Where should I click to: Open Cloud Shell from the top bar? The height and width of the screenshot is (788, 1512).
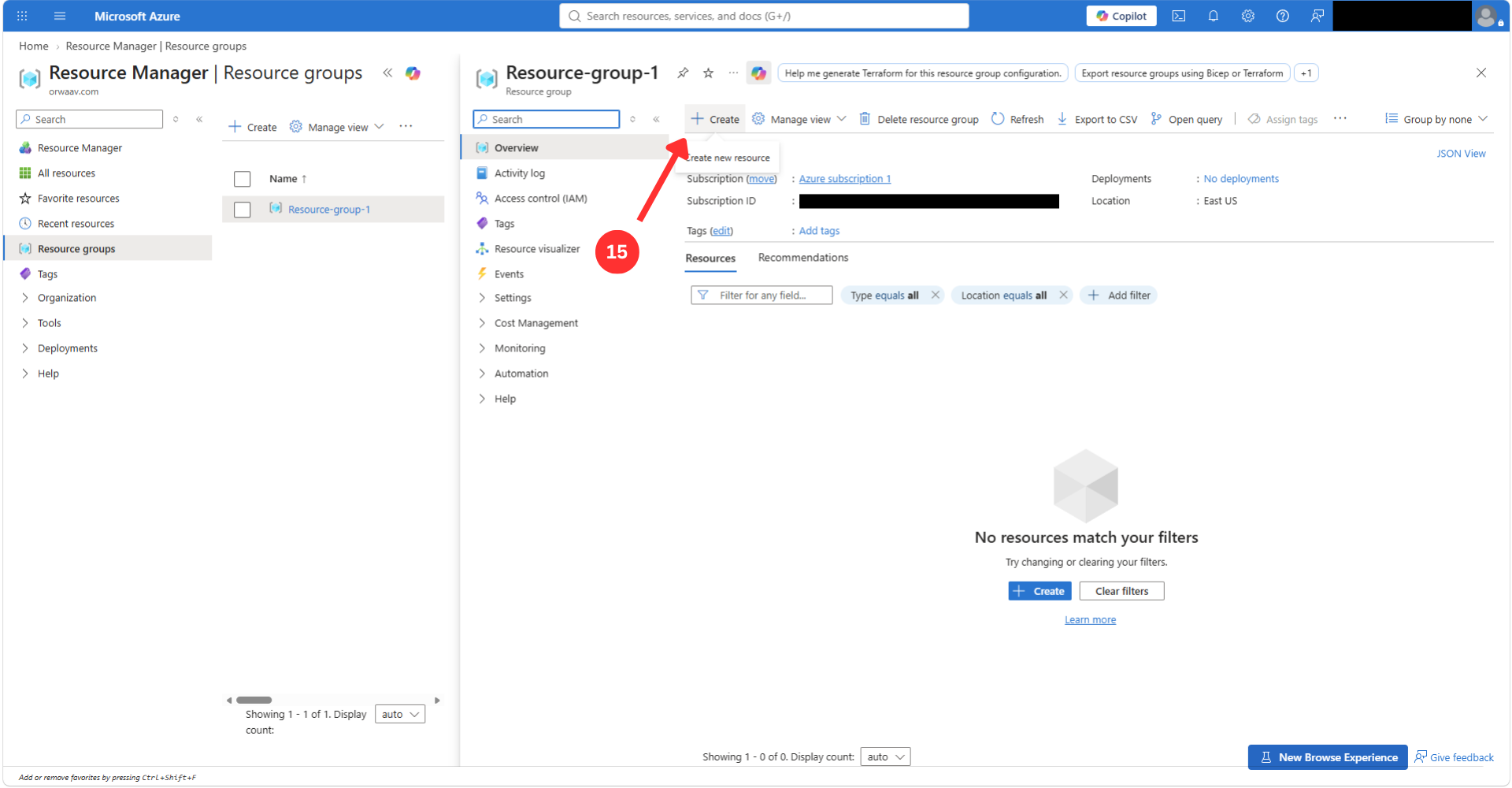[x=1178, y=16]
